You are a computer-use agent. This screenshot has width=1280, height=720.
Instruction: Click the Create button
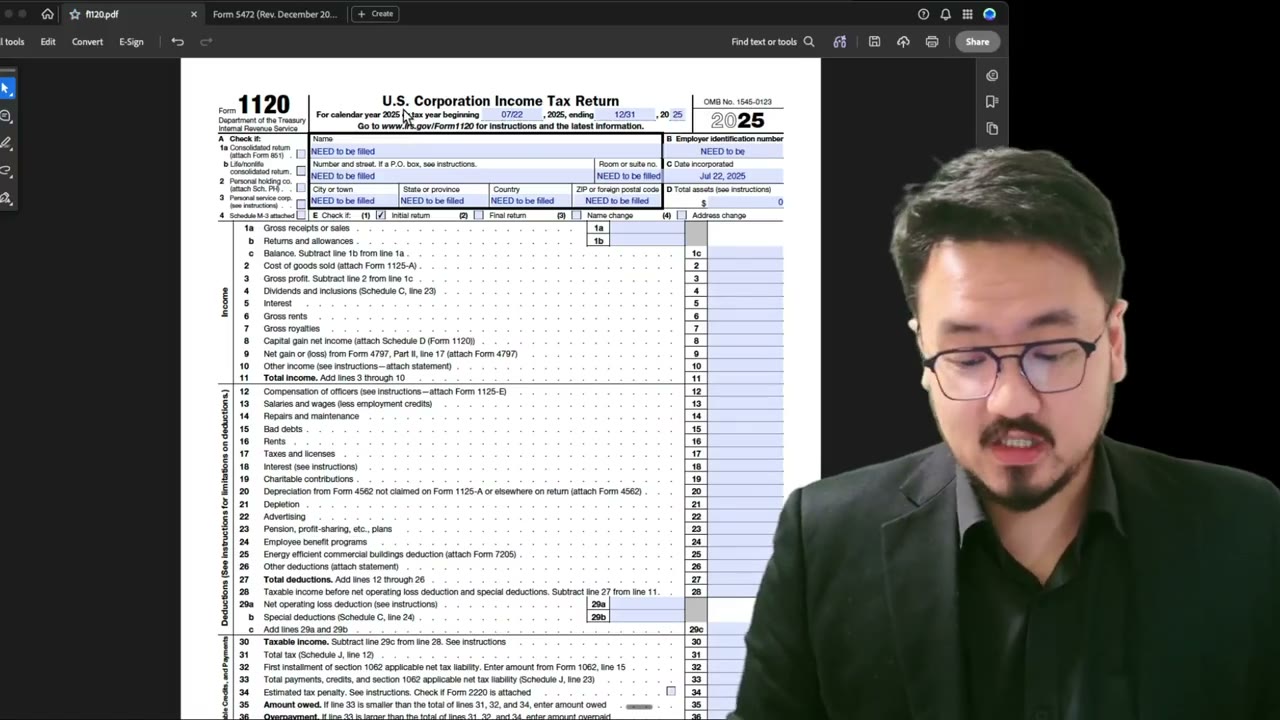[x=375, y=14]
